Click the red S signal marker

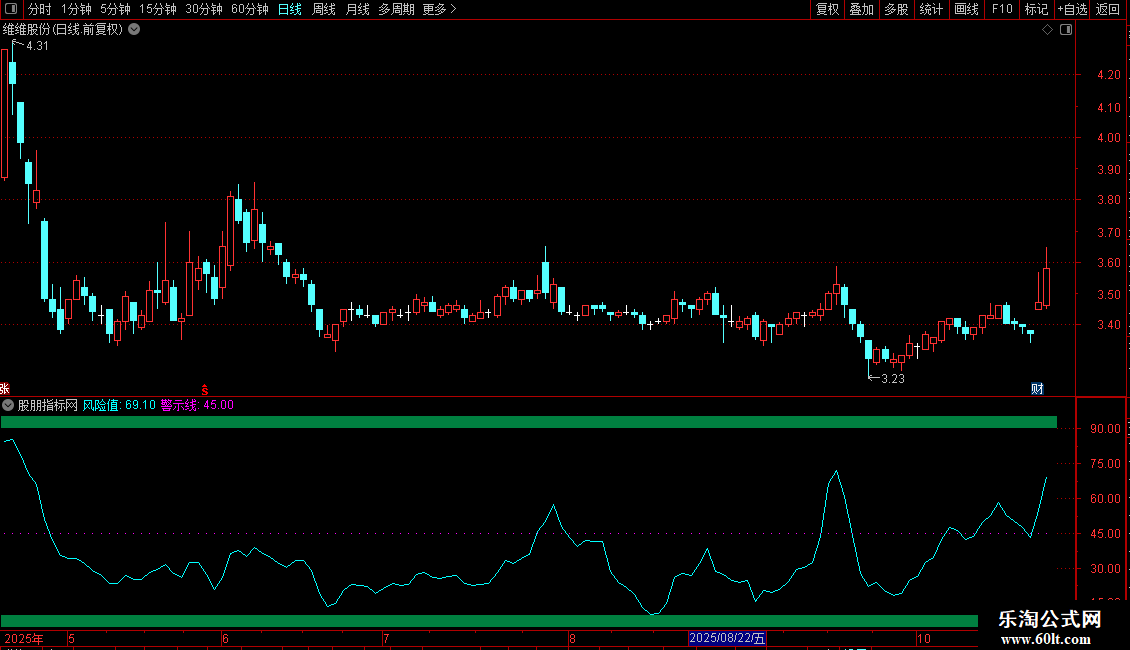(205, 388)
